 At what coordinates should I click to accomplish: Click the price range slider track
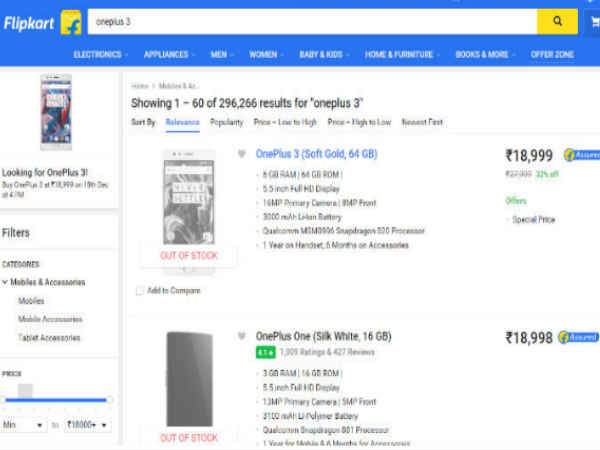(x=58, y=401)
